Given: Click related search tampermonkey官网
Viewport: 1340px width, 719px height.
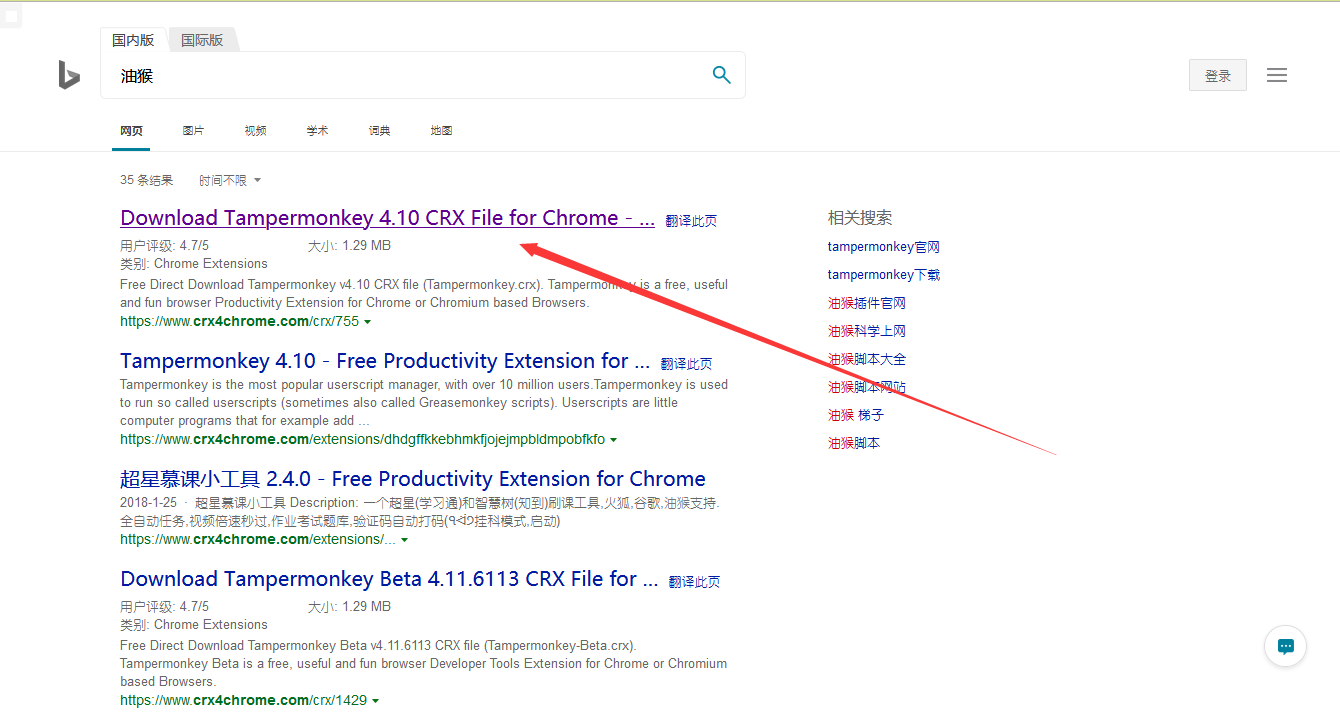Looking at the screenshot, I should [x=884, y=247].
